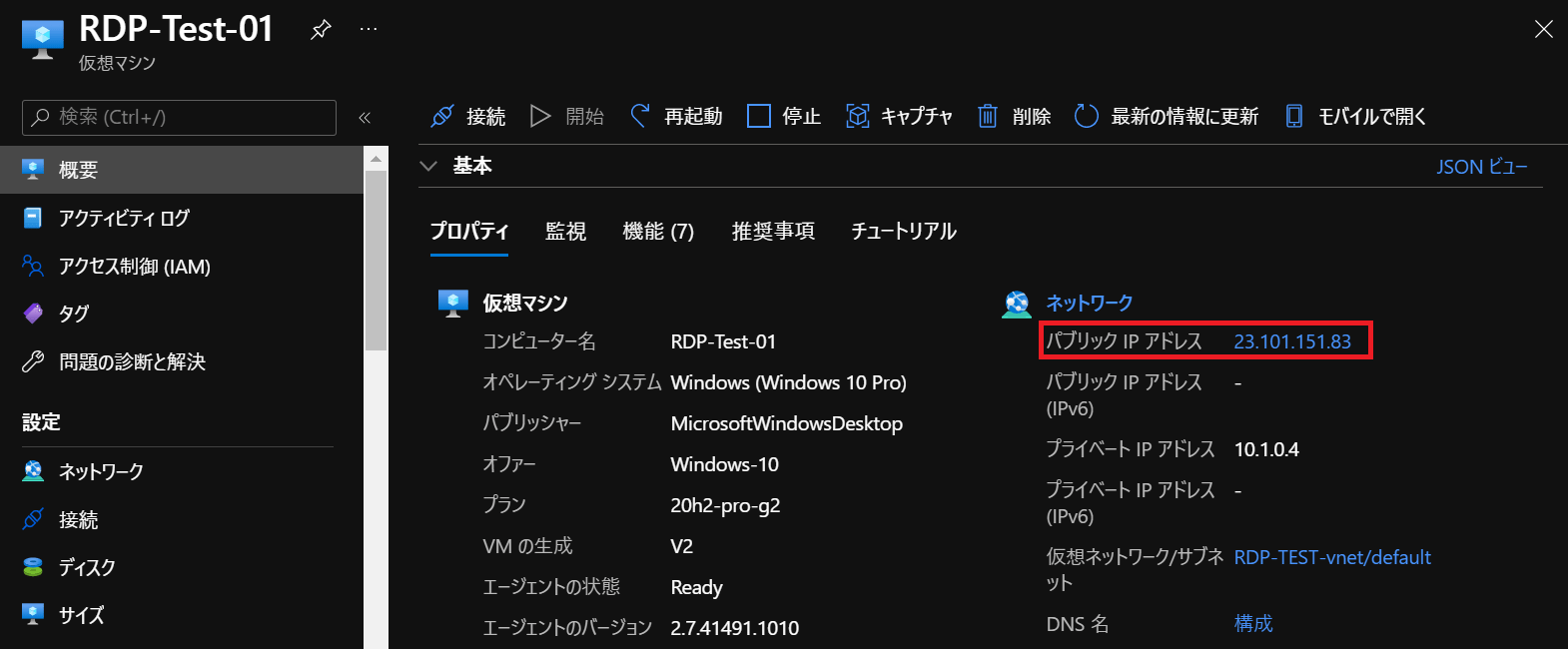Viewport: 1568px width, 649px height.
Task: Click the 再起動 restart icon
Action: pyautogui.click(x=640, y=116)
